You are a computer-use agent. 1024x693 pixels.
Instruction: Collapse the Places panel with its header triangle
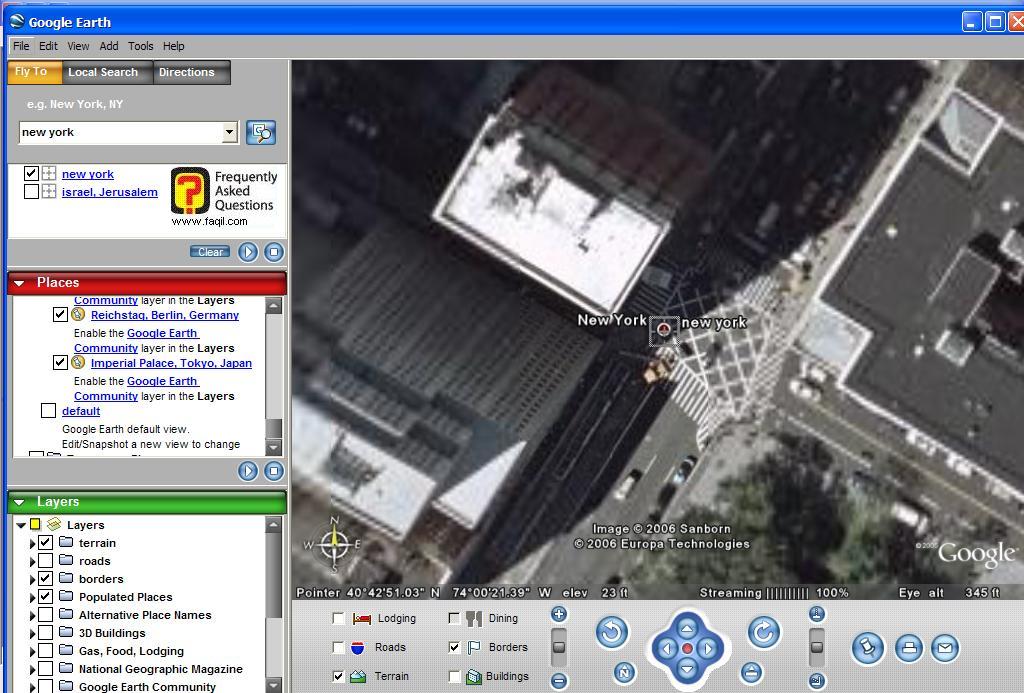[x=19, y=283]
